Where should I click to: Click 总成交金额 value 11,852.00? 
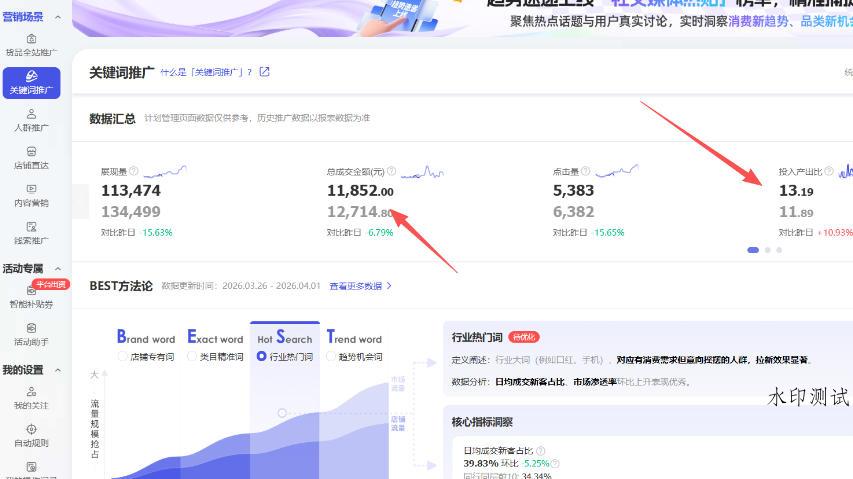click(x=360, y=191)
